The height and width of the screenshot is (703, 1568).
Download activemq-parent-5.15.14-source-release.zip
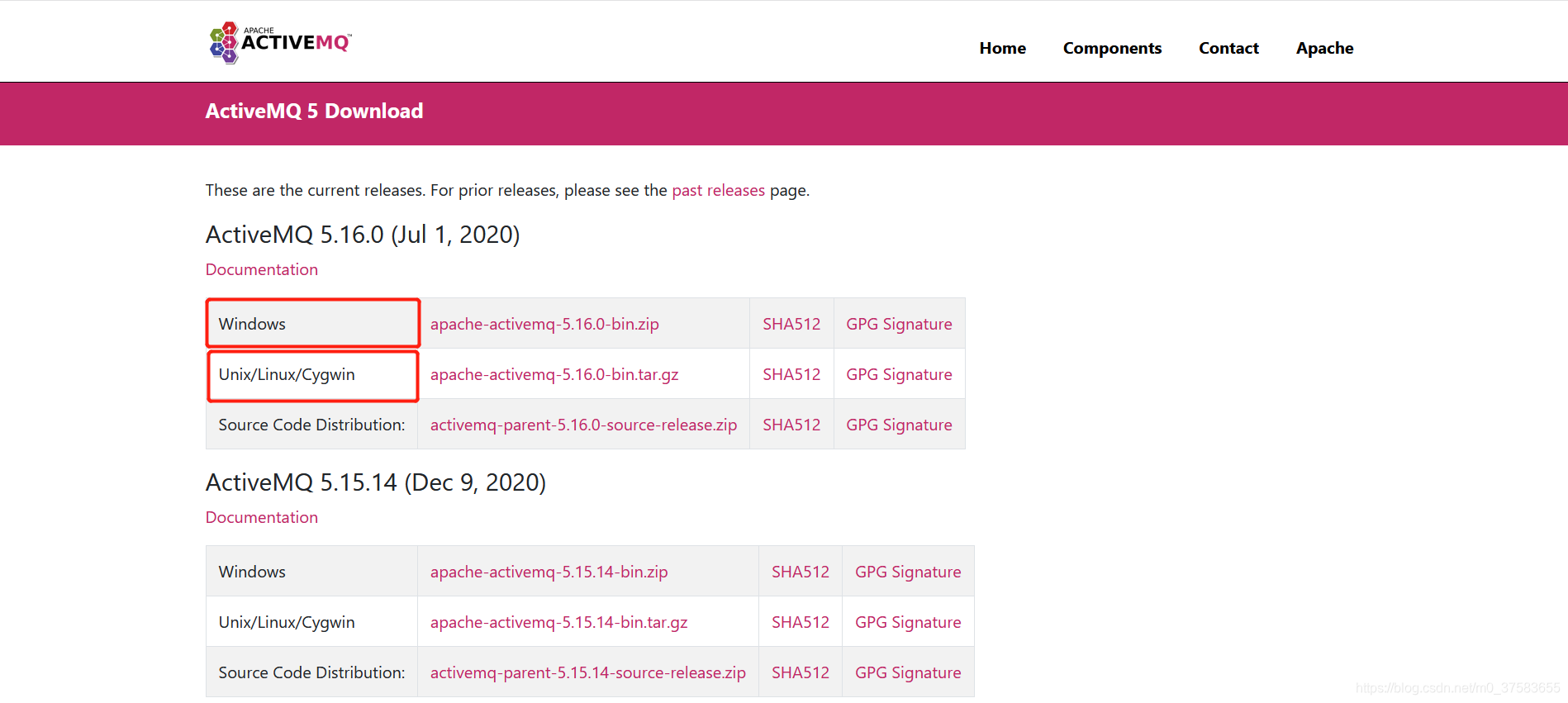click(x=587, y=672)
